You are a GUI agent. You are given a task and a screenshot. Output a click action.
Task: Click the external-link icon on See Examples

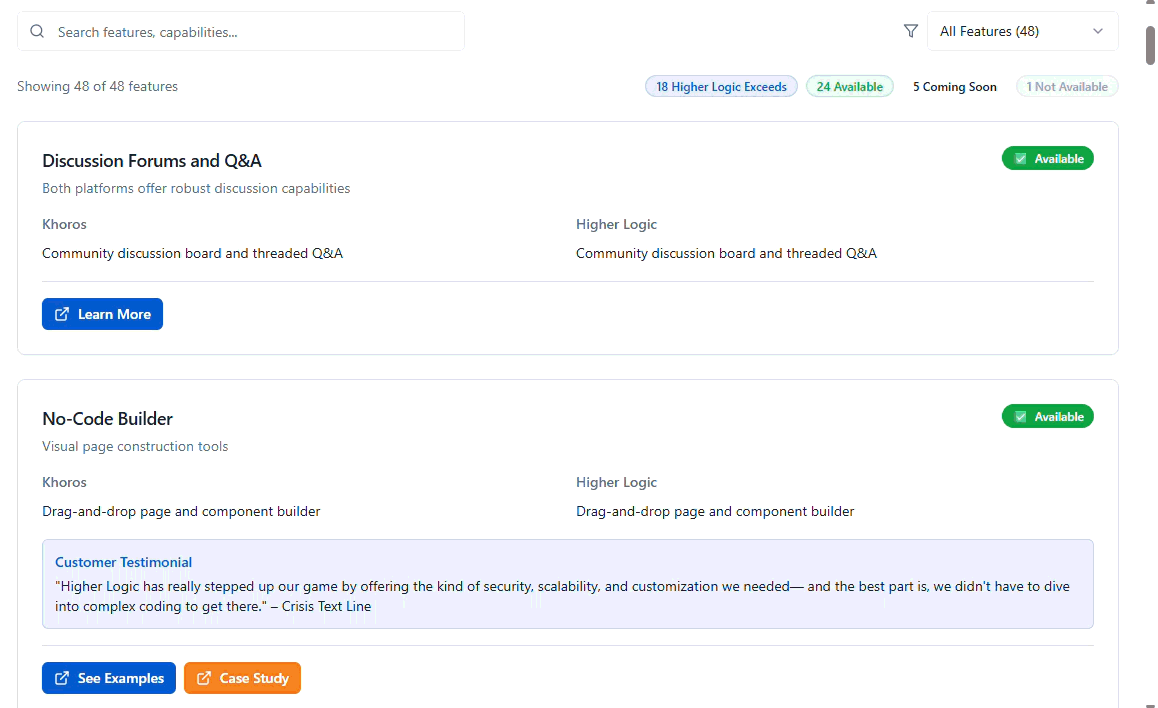click(62, 678)
